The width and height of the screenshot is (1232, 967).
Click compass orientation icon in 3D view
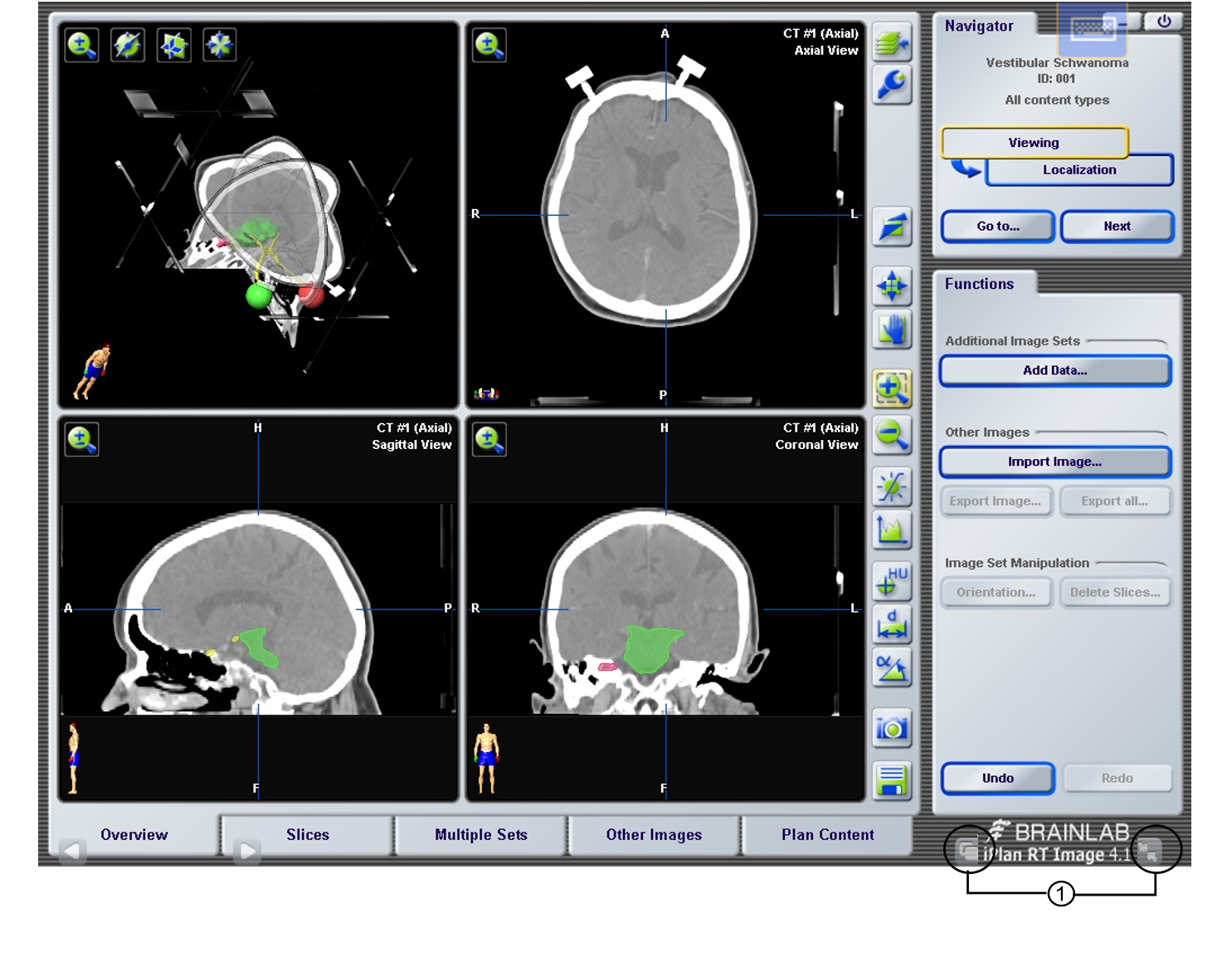pyautogui.click(x=128, y=45)
